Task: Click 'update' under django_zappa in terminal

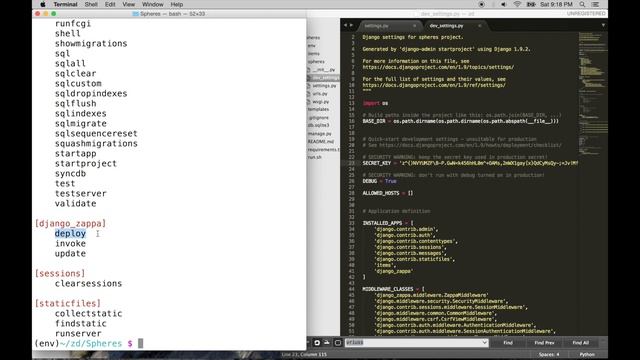Action: [70, 253]
